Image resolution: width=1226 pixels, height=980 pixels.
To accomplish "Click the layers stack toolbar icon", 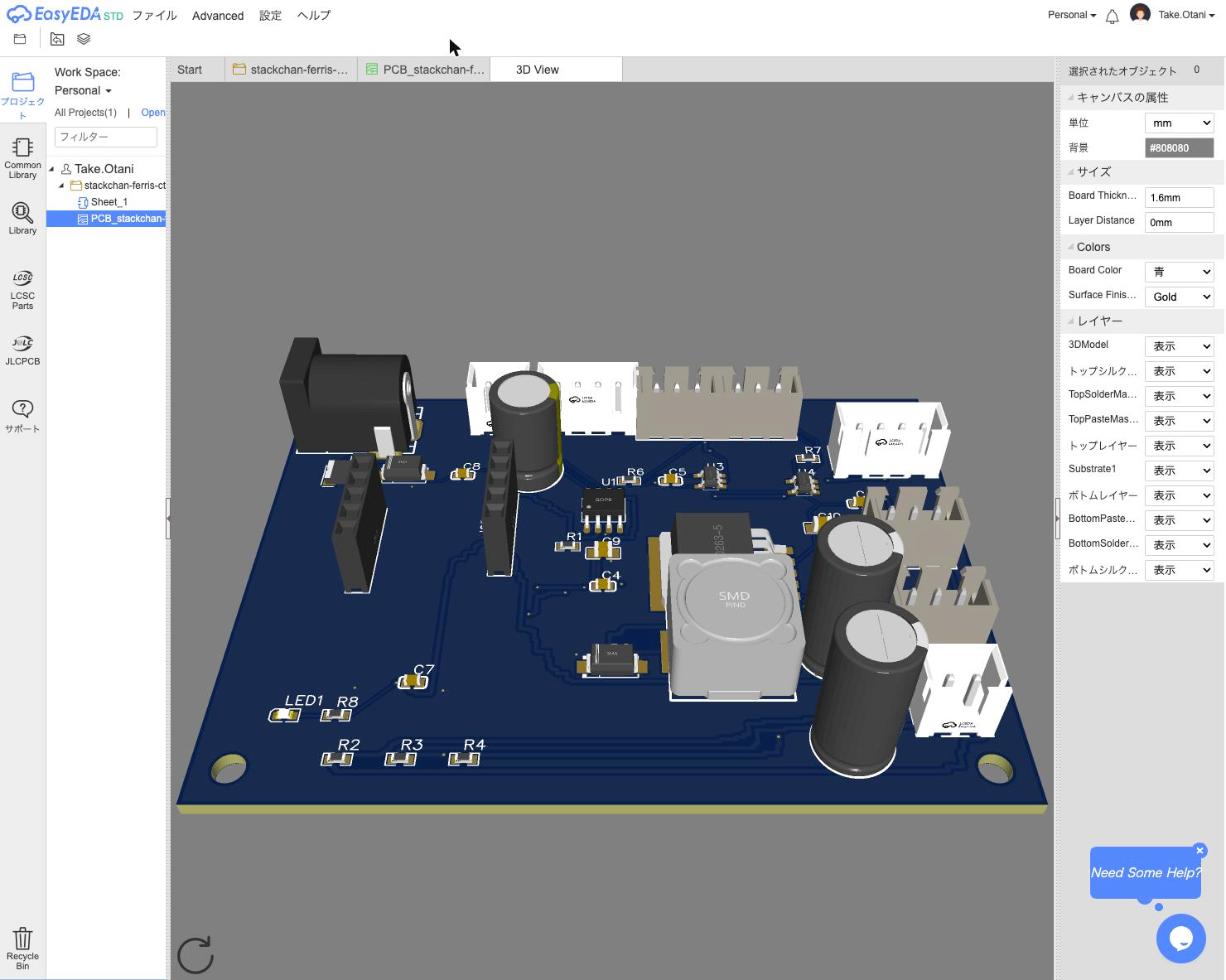I will pos(84,40).
